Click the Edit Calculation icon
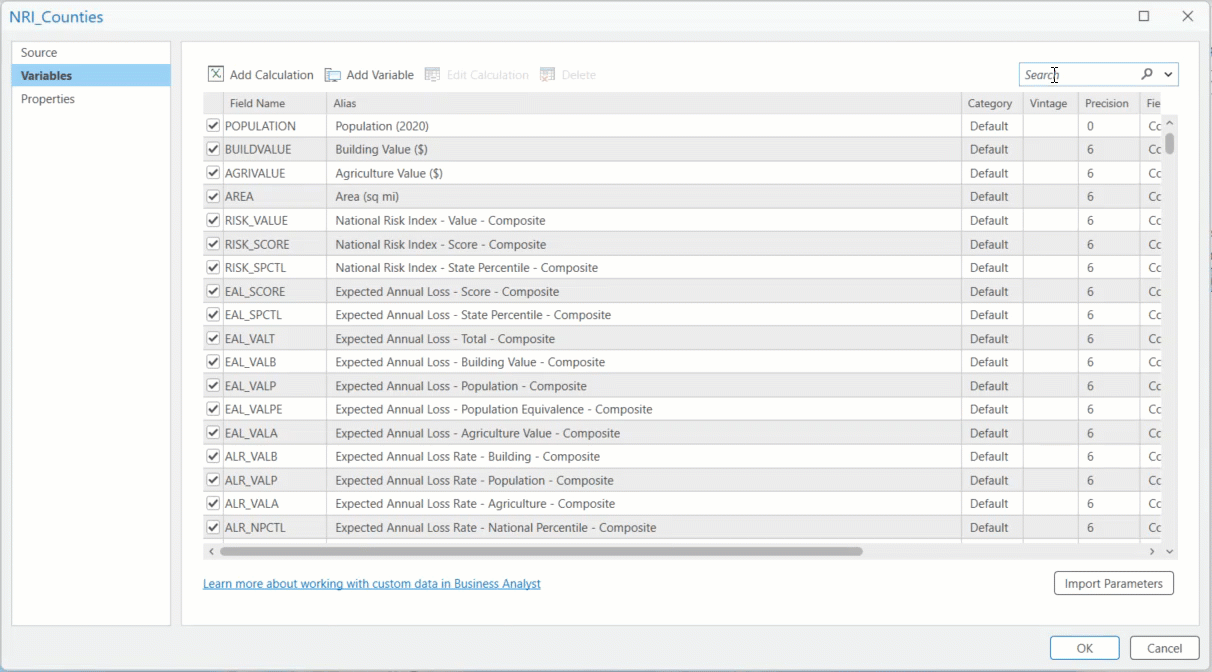Screen dimensions: 1212x672 [433, 74]
